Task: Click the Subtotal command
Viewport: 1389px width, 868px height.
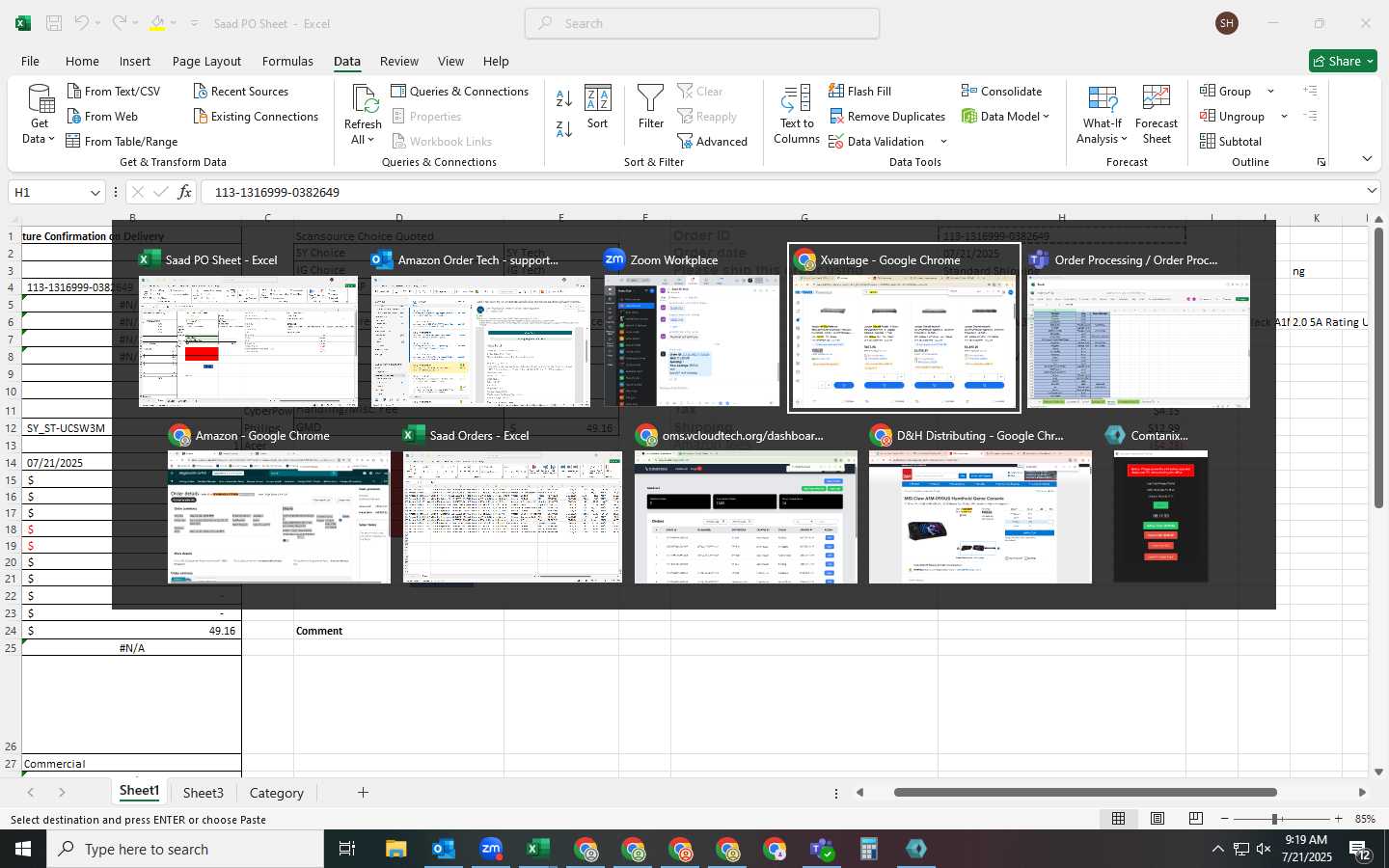Action: (1230, 141)
